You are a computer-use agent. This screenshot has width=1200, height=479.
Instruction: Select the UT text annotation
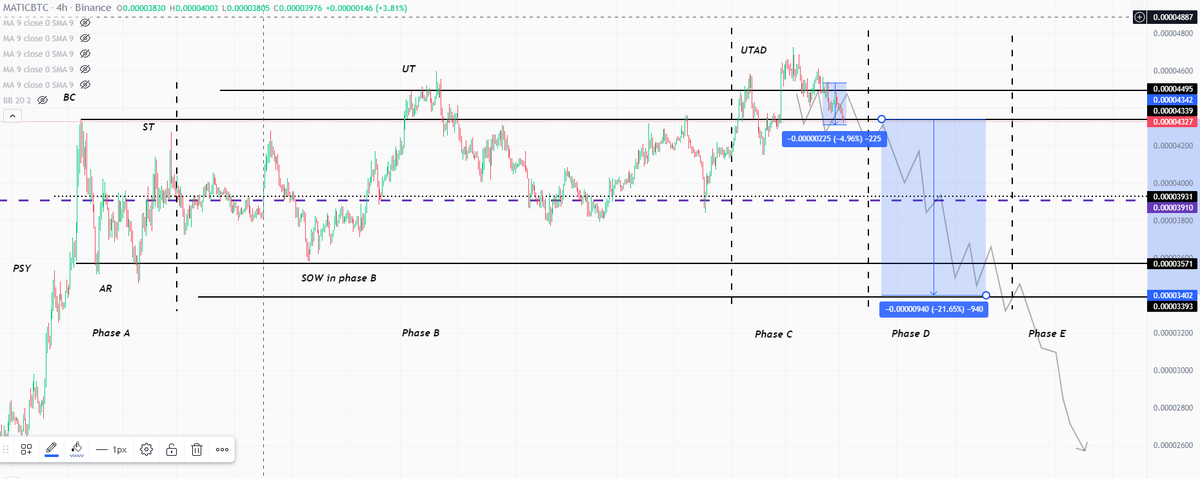click(409, 69)
